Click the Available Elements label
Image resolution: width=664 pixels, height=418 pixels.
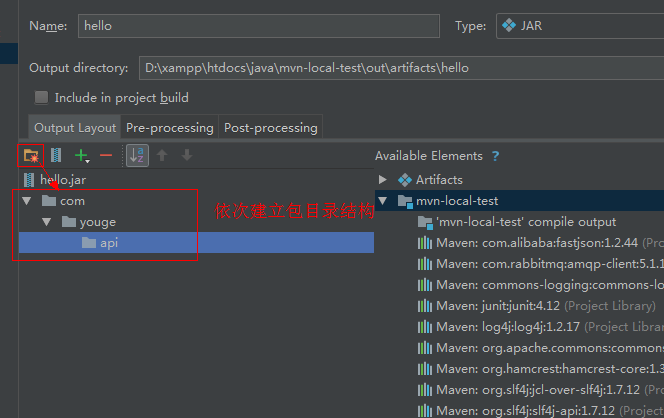429,156
